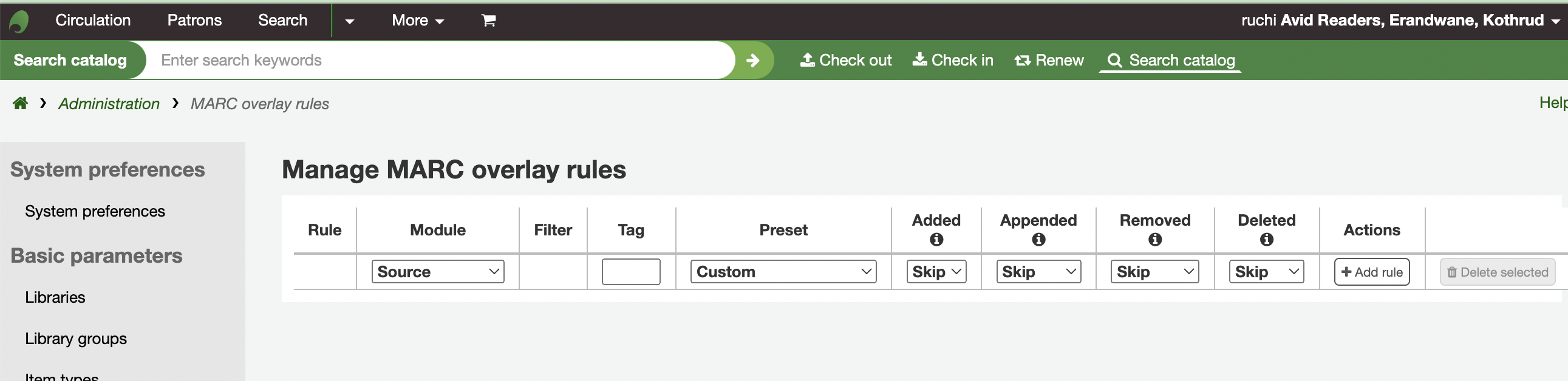Click the Deleted column info icon
The image size is (1568, 381).
(1266, 240)
